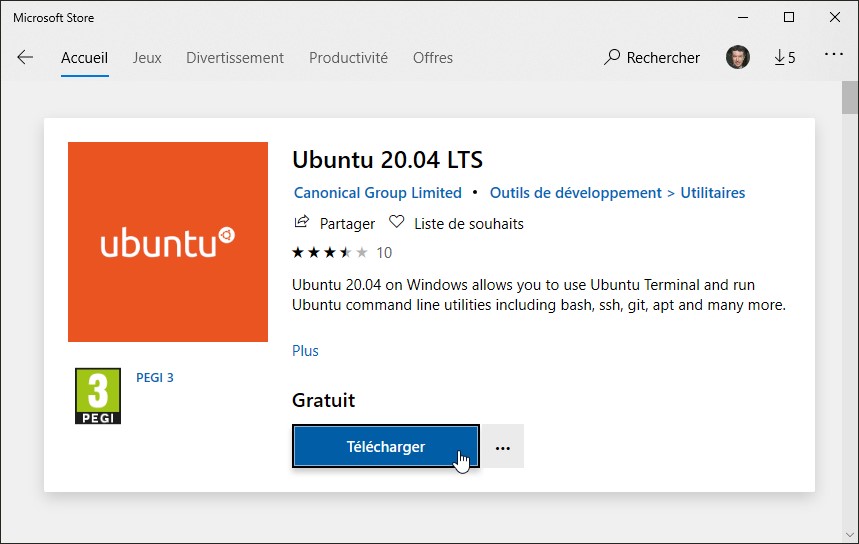Expand the description with Plus

(305, 351)
